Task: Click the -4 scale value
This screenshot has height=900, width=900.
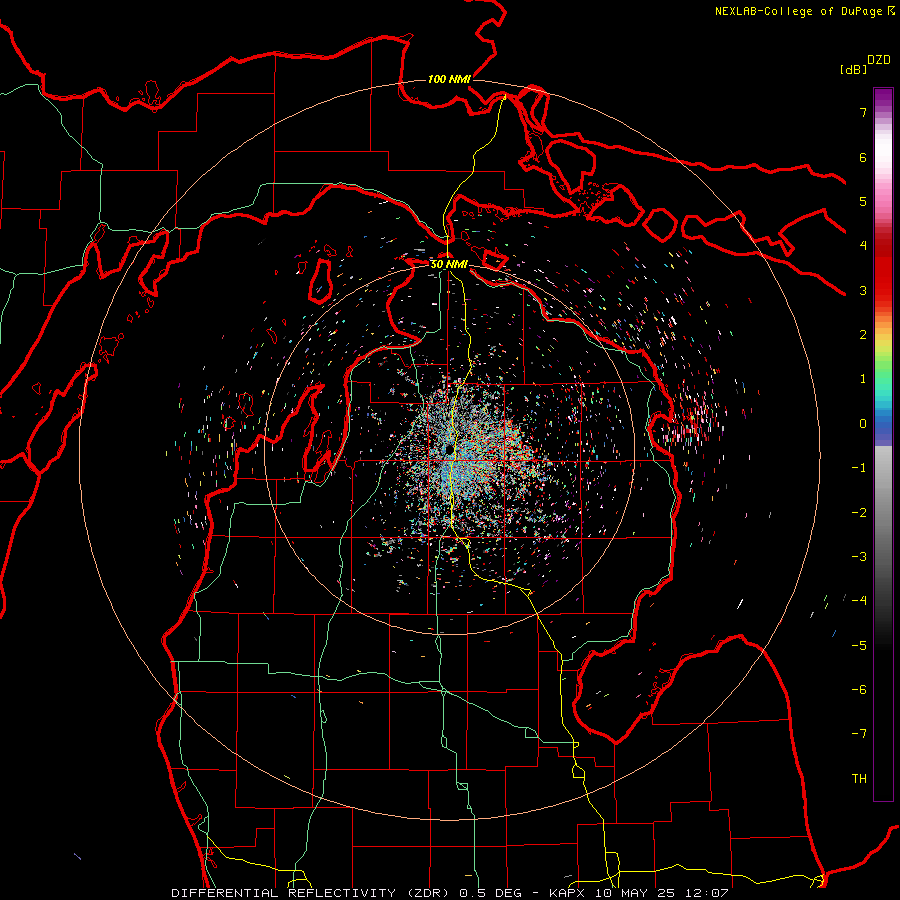Action: 859,601
